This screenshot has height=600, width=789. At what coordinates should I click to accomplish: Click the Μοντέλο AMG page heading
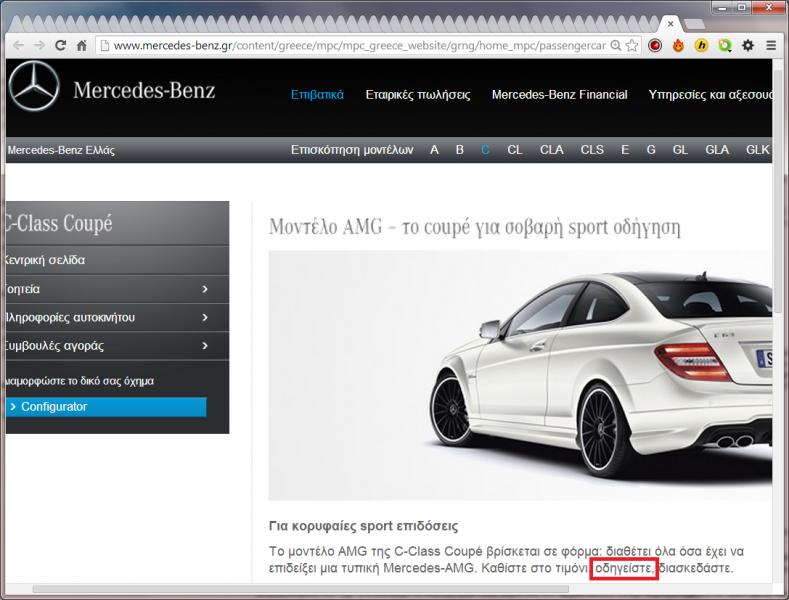point(475,227)
